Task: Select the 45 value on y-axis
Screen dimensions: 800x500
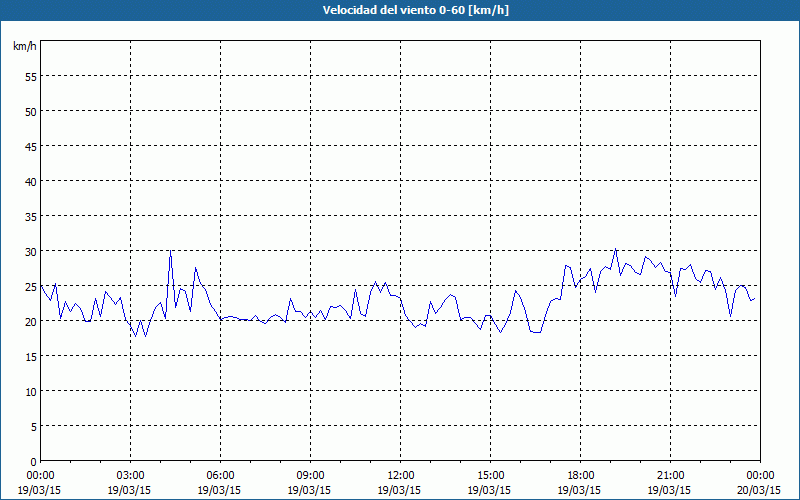Action: (31, 146)
